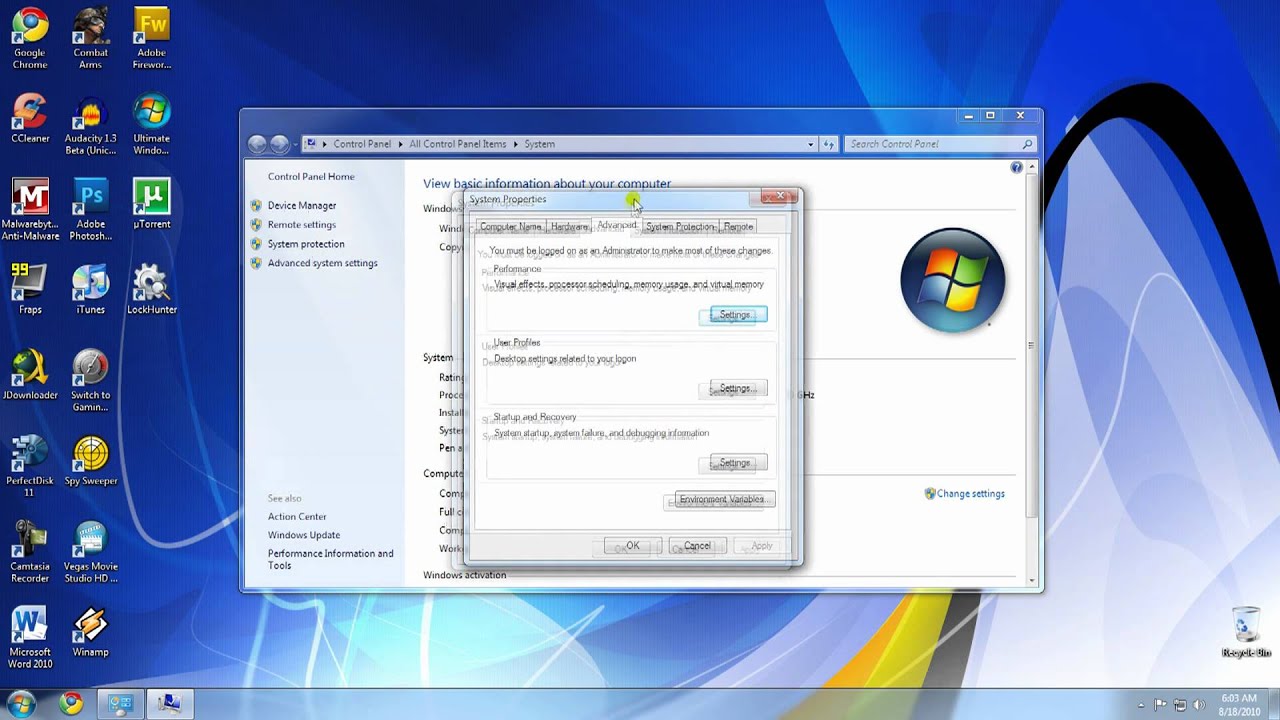Launch Camtasia Recorder desktop icon
Screen dimensions: 1280x720
30,552
